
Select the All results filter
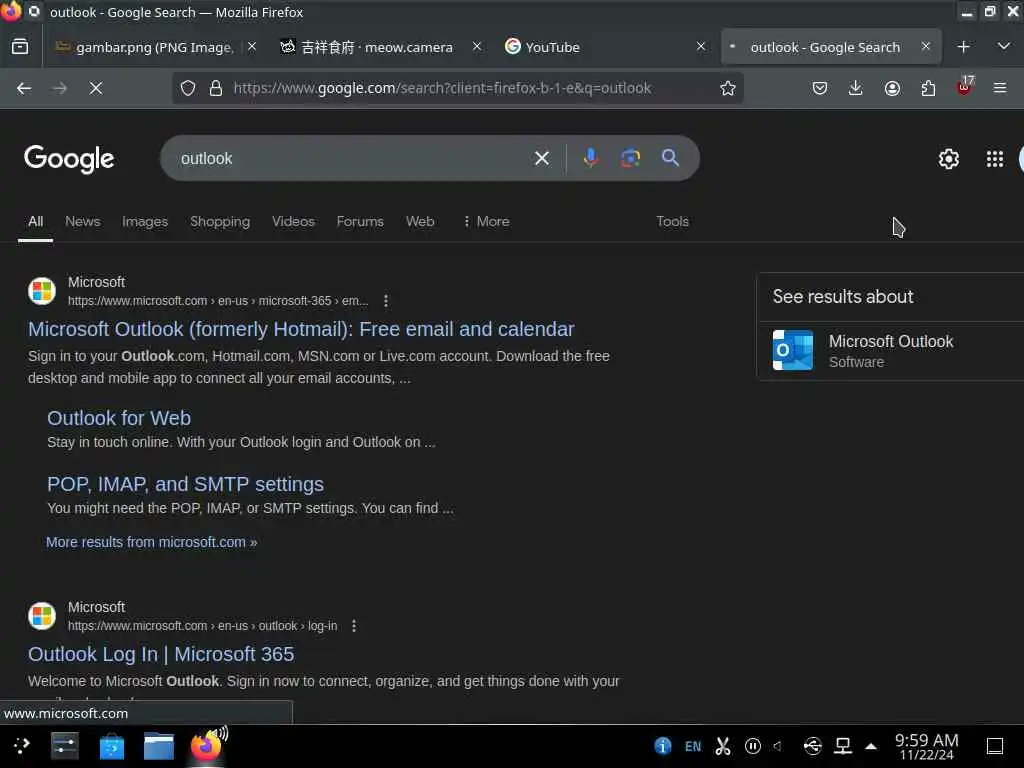[x=35, y=221]
